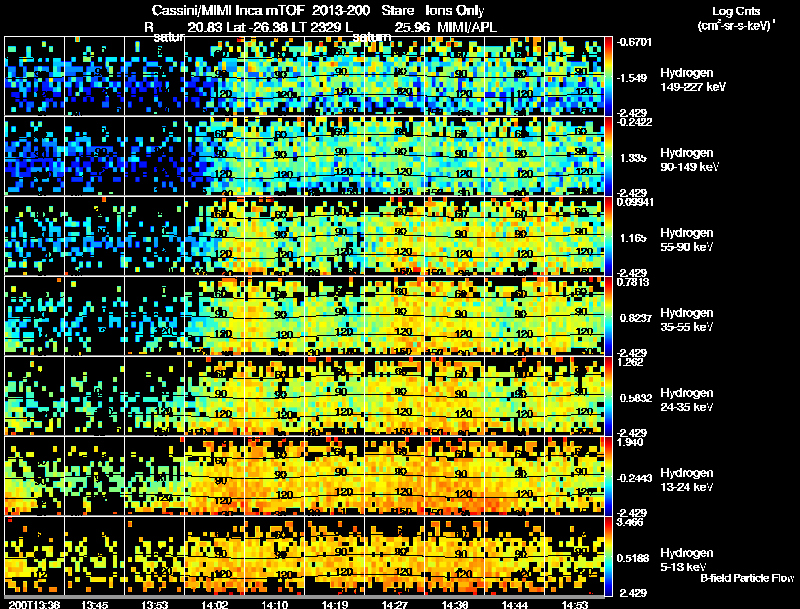This screenshot has width=800, height=609.
Task: Click the '14:19' time axis label
Action: (335, 604)
